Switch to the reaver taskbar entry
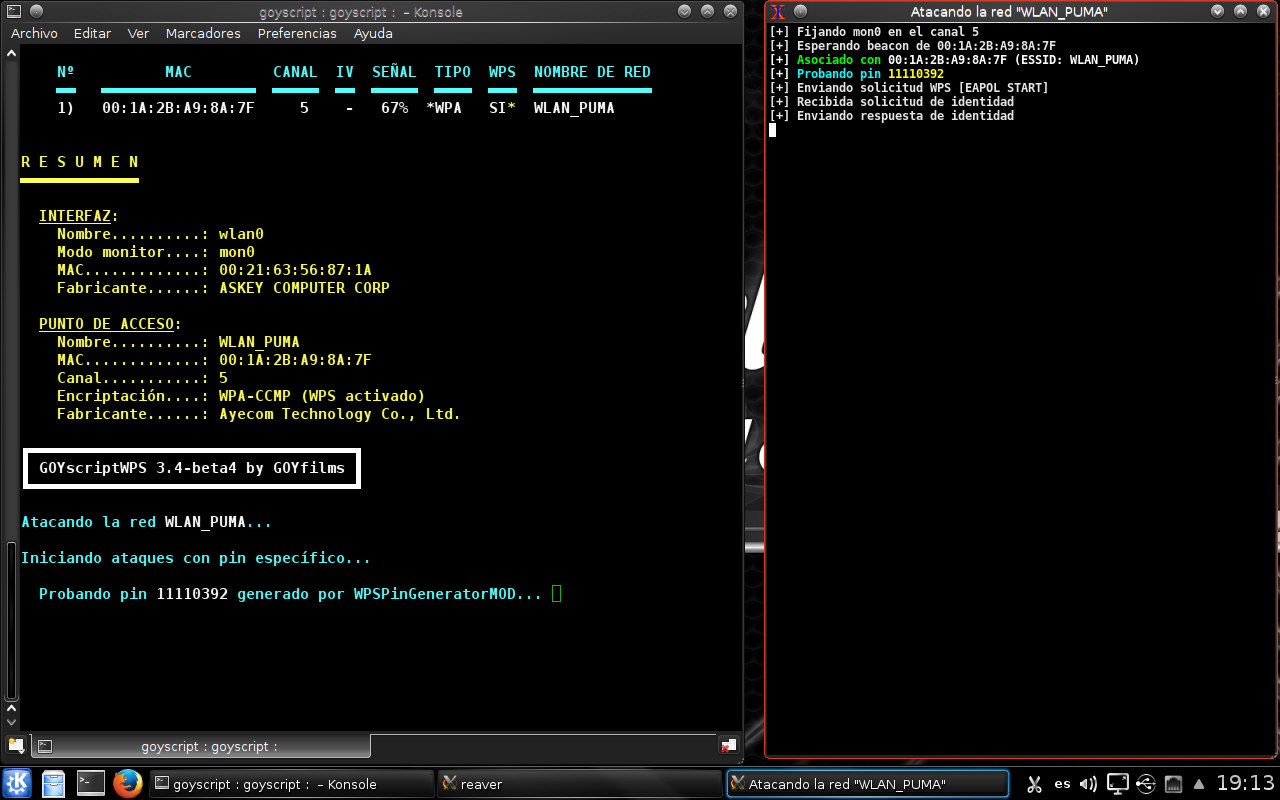The height and width of the screenshot is (800, 1280). [579, 784]
